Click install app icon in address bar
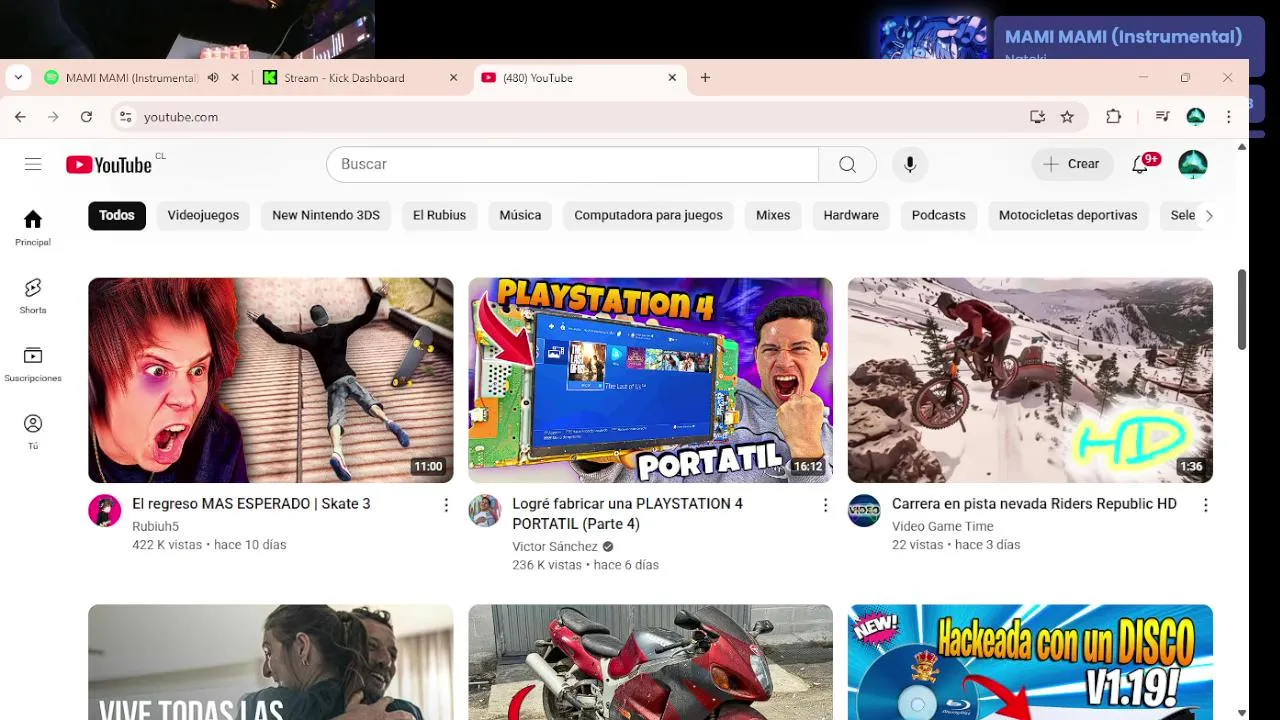Viewport: 1280px width, 720px height. 1037,117
